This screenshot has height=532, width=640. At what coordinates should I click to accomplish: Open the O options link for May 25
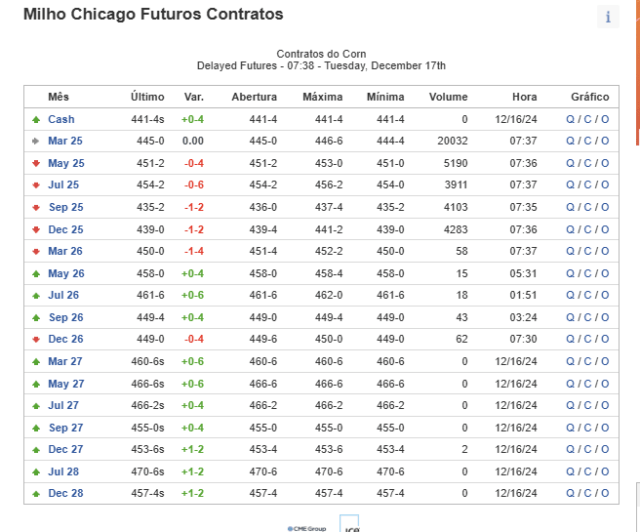pyautogui.click(x=605, y=163)
